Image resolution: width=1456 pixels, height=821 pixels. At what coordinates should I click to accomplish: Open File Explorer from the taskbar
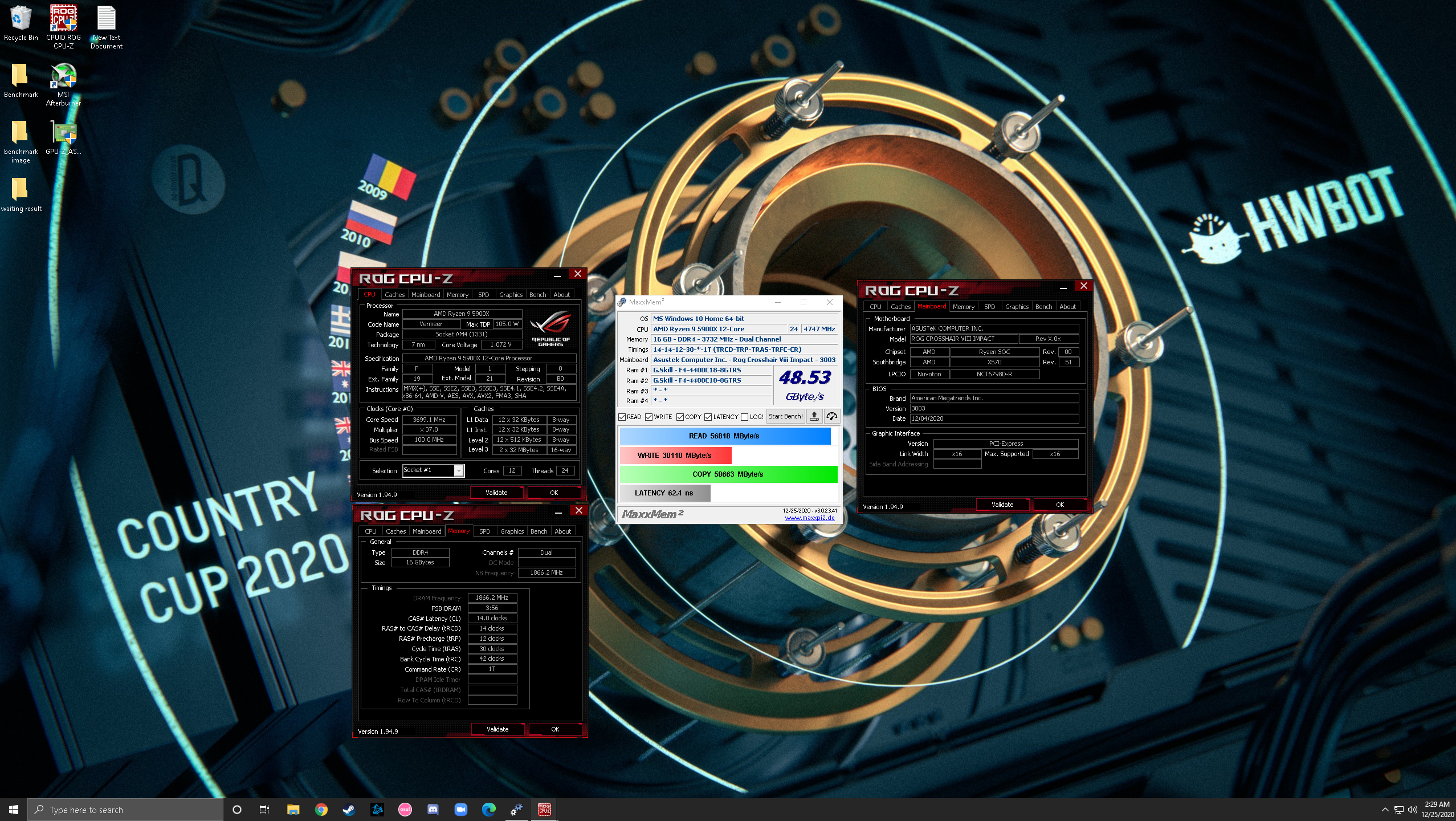click(x=293, y=810)
